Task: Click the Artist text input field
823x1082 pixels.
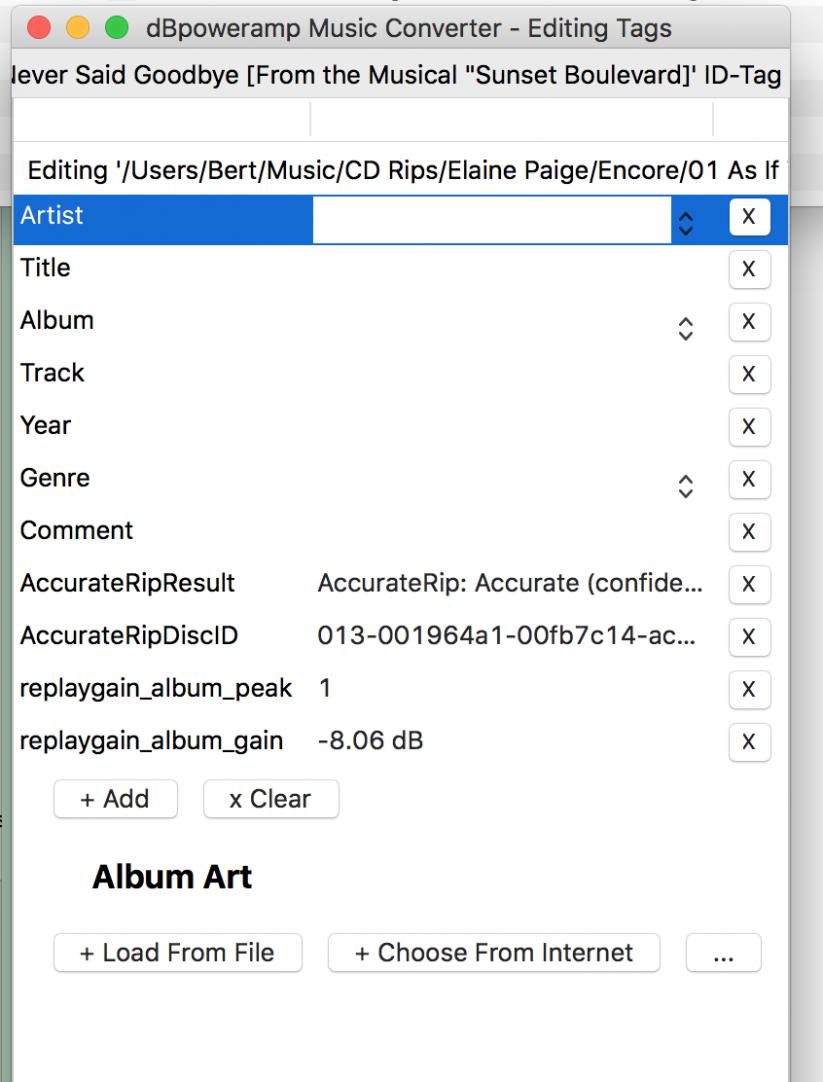Action: (491, 219)
